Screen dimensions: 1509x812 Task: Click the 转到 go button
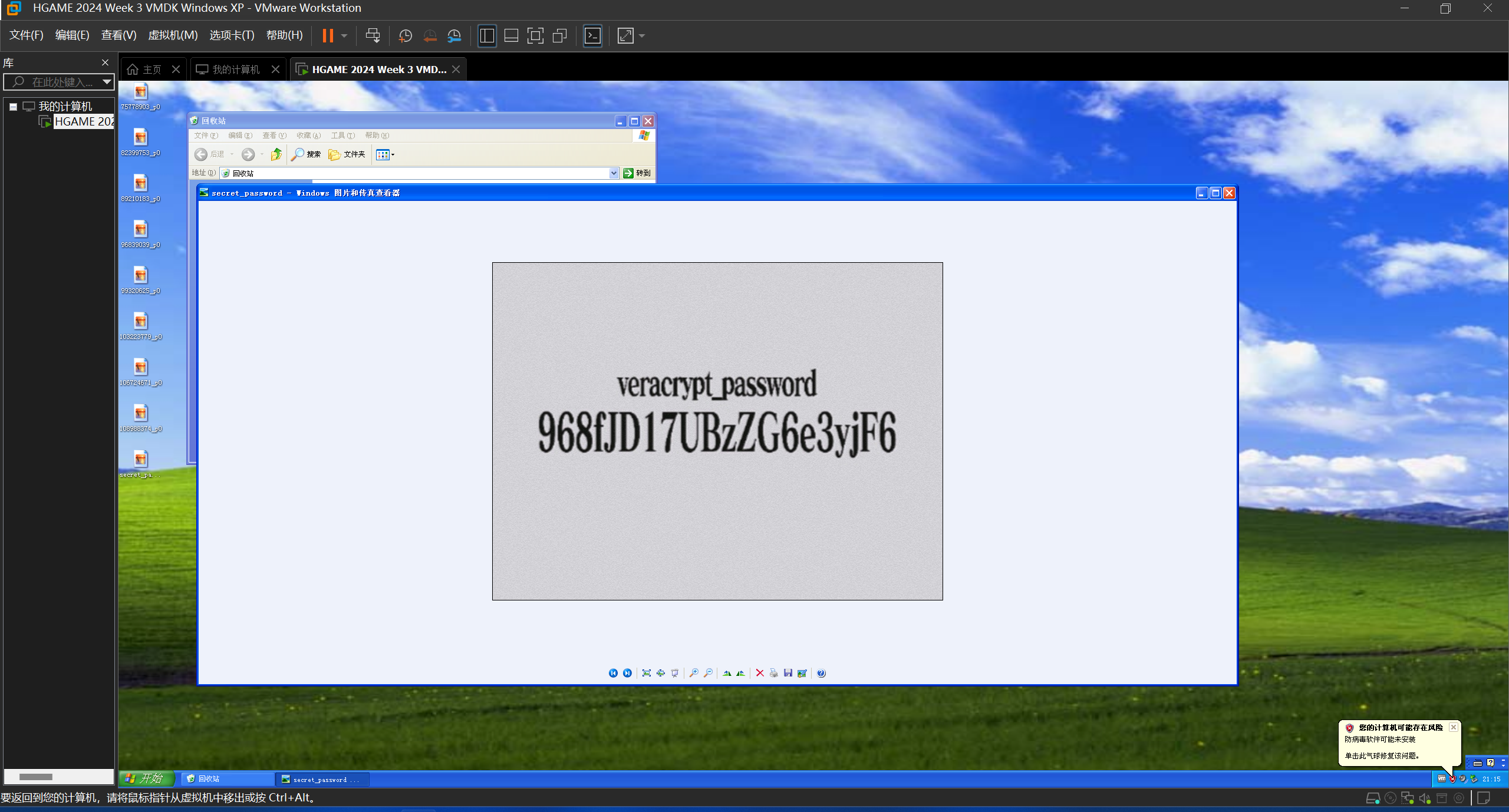[637, 173]
